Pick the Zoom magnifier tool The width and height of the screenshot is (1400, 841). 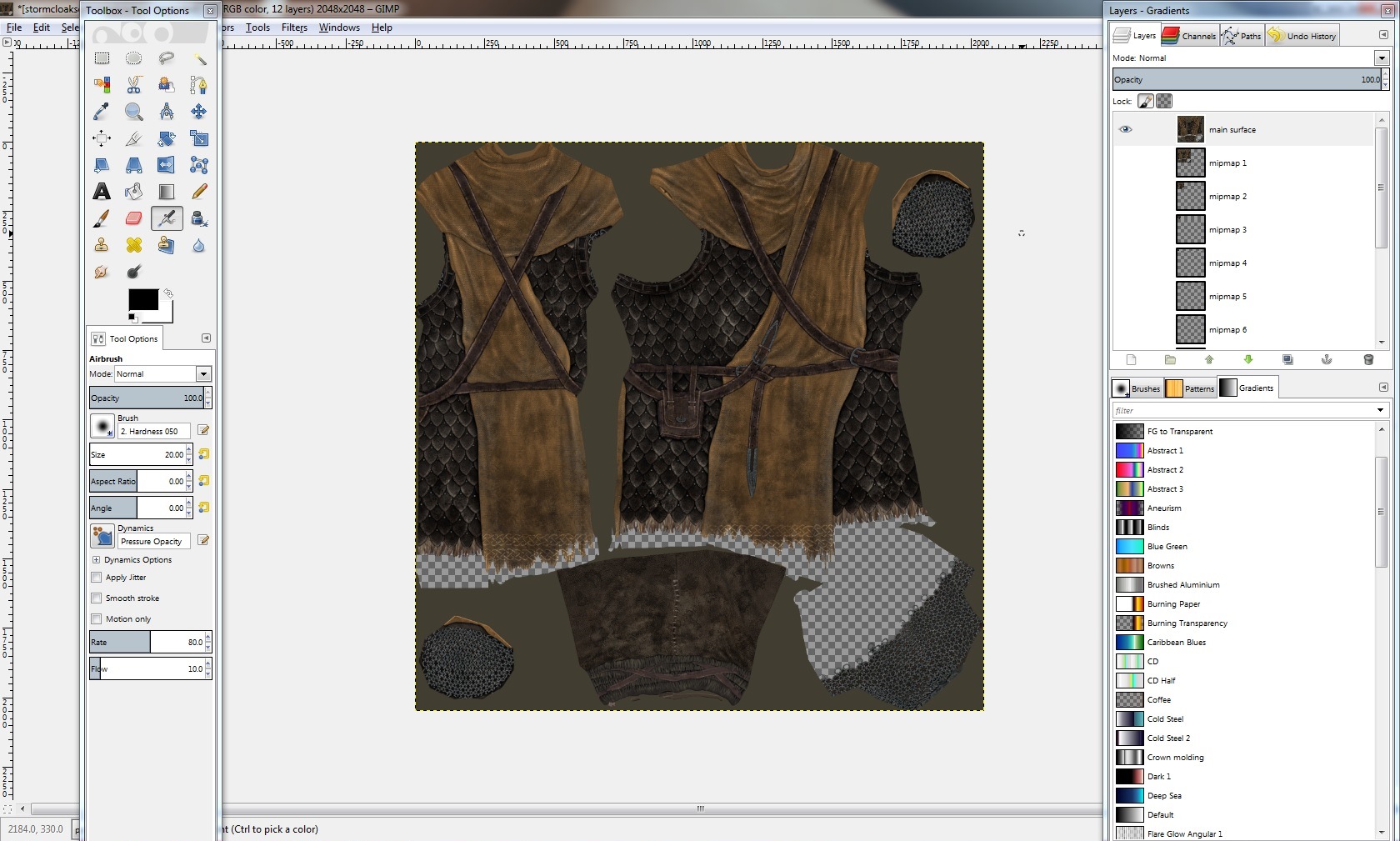tap(133, 112)
